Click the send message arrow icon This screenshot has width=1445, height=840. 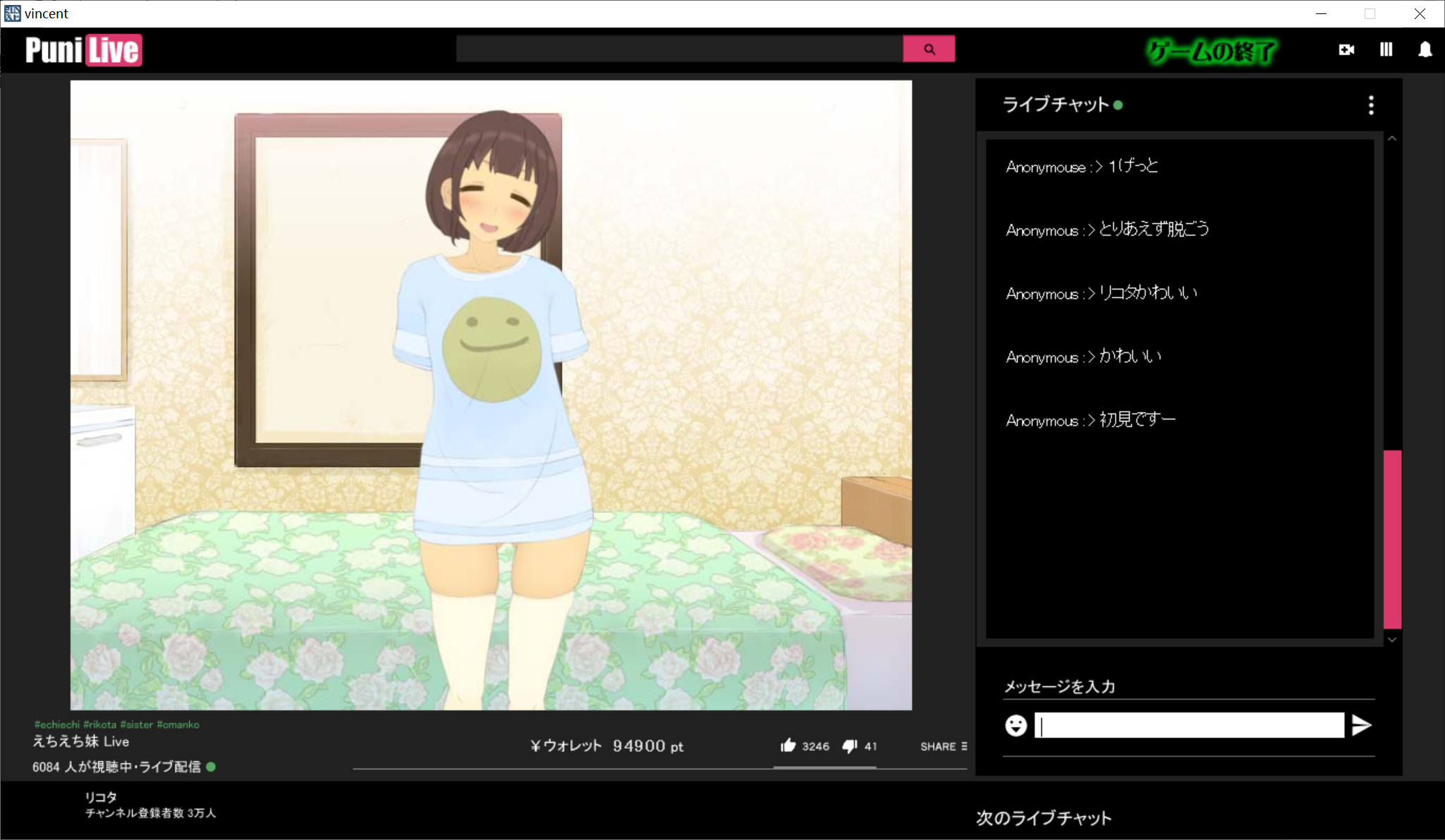pos(1361,725)
